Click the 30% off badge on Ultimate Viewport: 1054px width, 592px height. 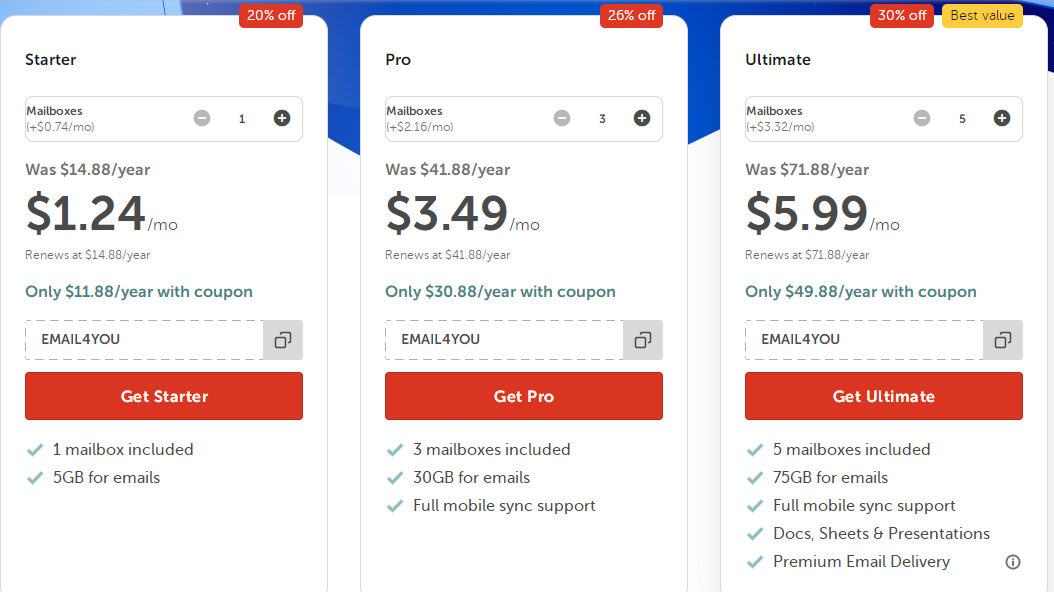902,16
